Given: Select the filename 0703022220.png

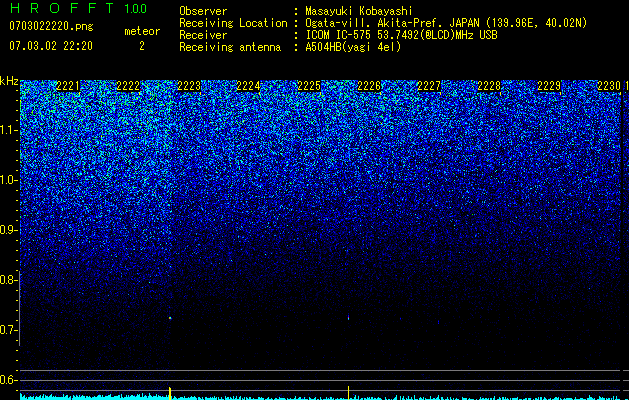Looking at the screenshot, I should click(x=51, y=27).
